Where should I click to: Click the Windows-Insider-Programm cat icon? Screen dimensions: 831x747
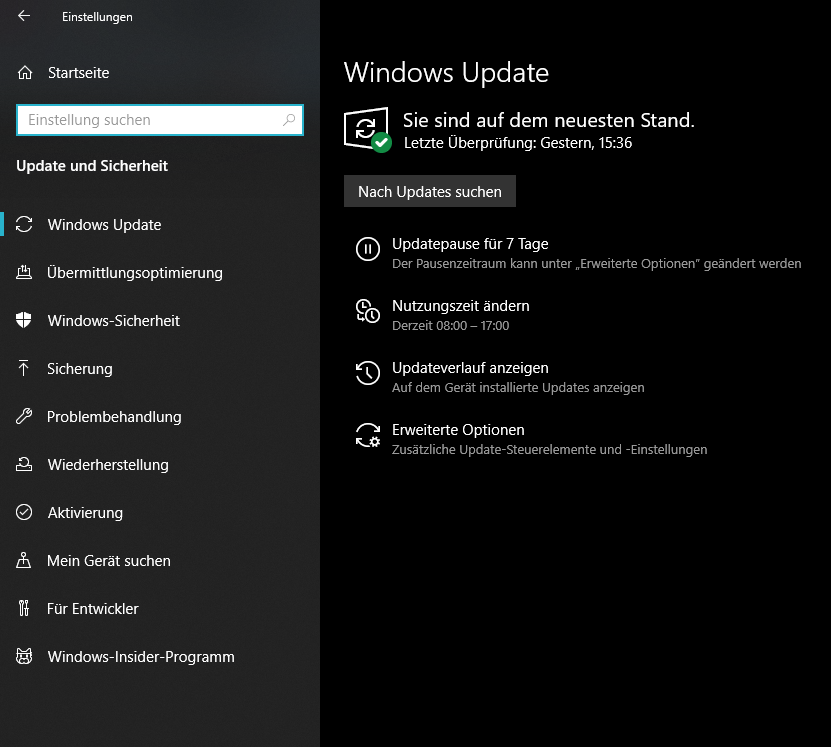pos(24,656)
